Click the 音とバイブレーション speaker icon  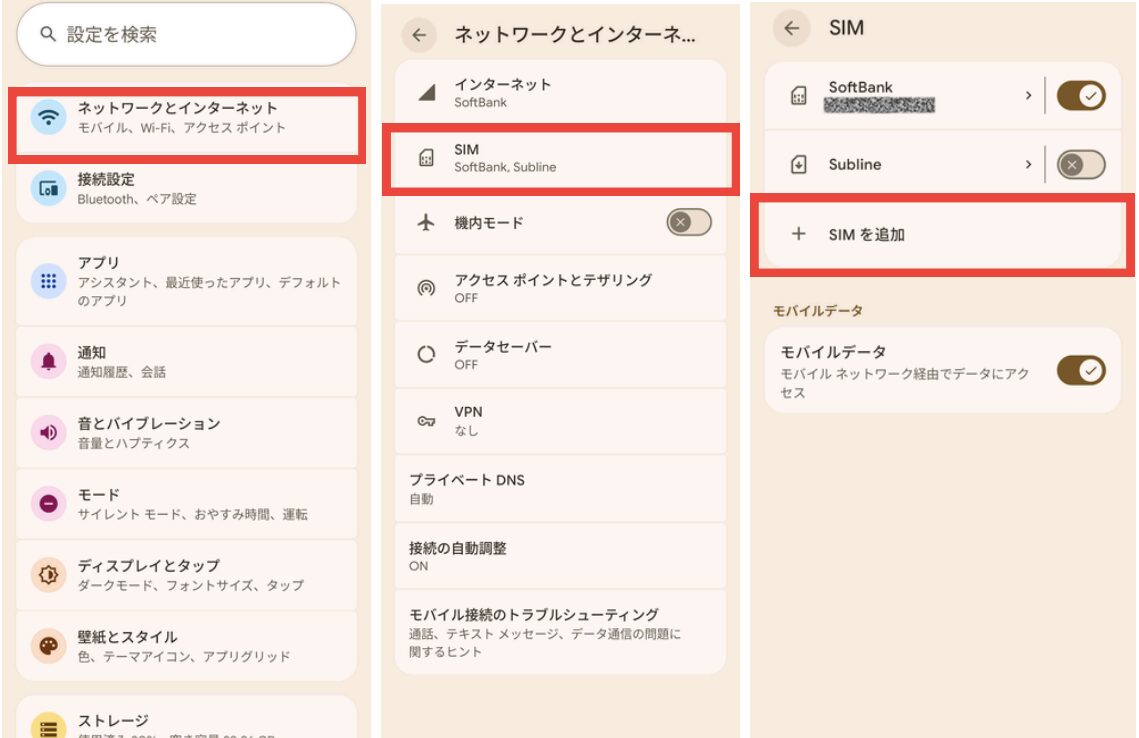[x=48, y=432]
